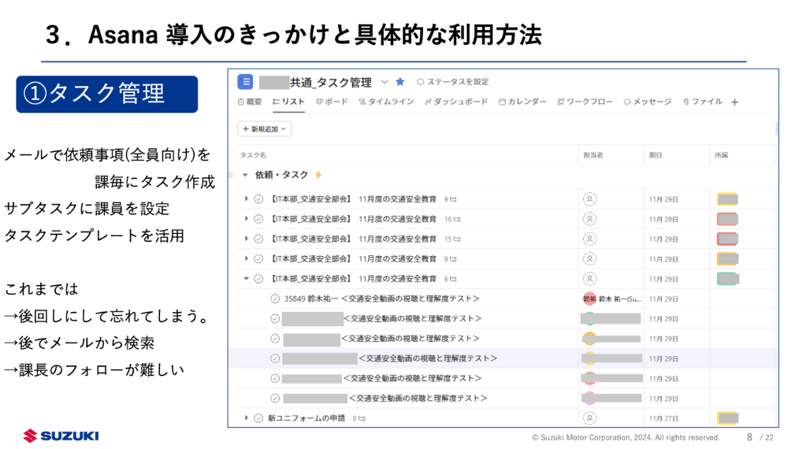Collapse the task with 6 subtasks

(x=246, y=279)
